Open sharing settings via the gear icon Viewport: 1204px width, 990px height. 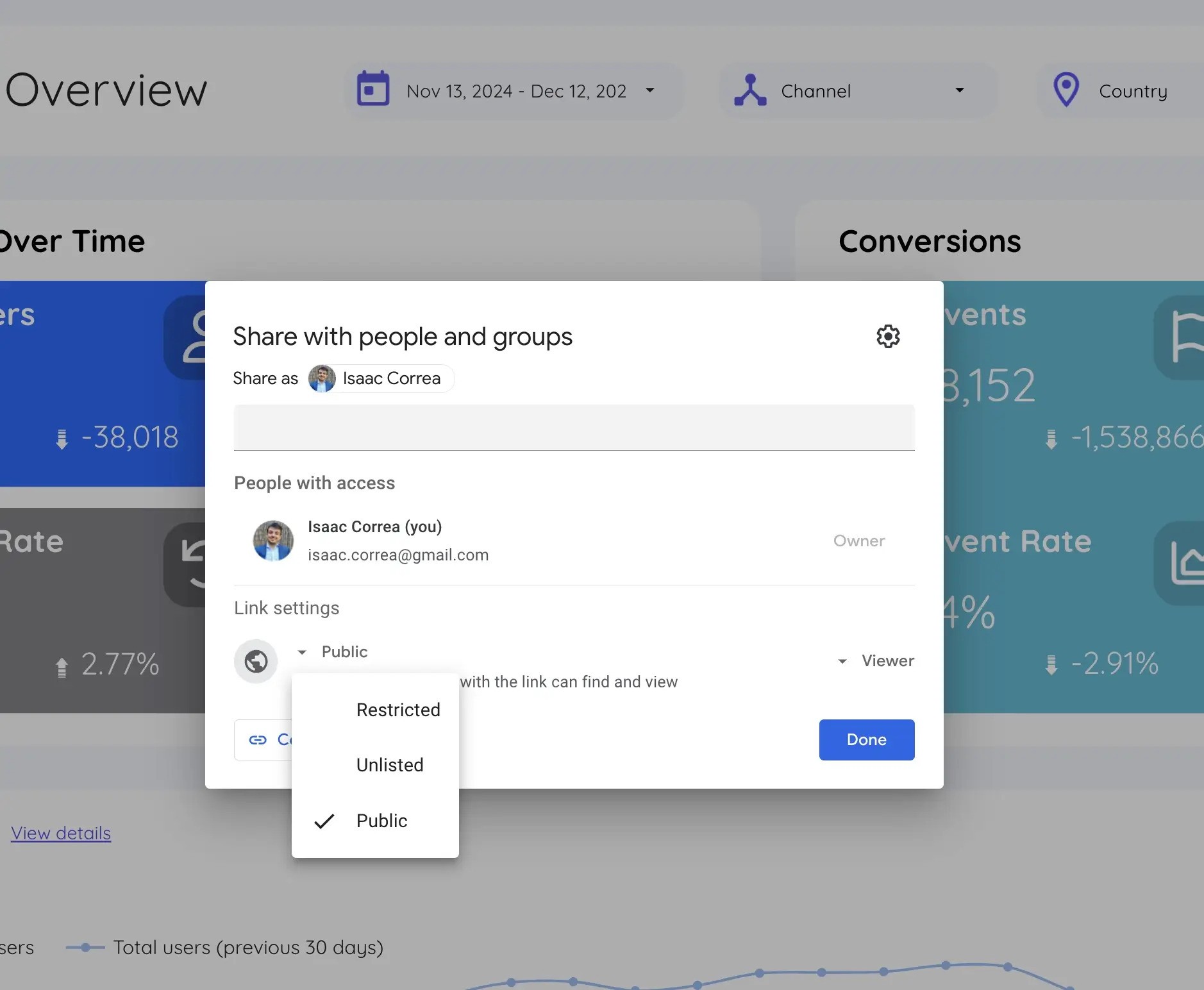[x=888, y=336]
